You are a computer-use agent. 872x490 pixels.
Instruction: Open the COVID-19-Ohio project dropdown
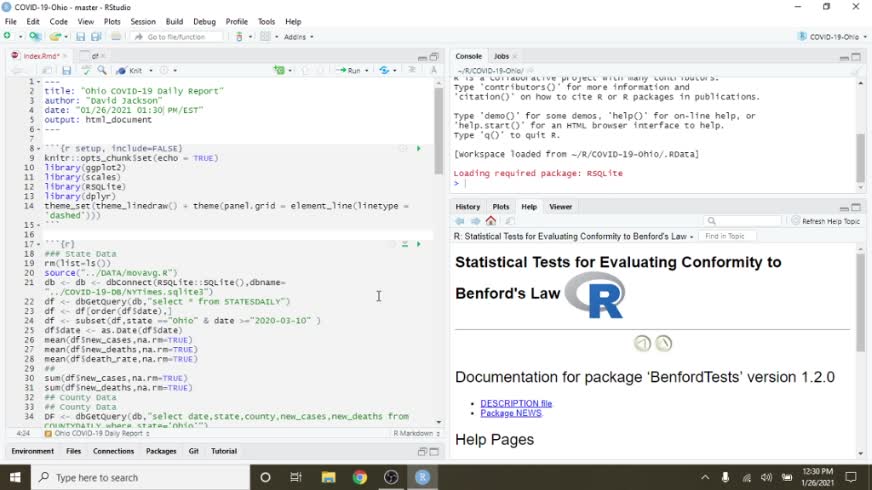pyautogui.click(x=832, y=37)
